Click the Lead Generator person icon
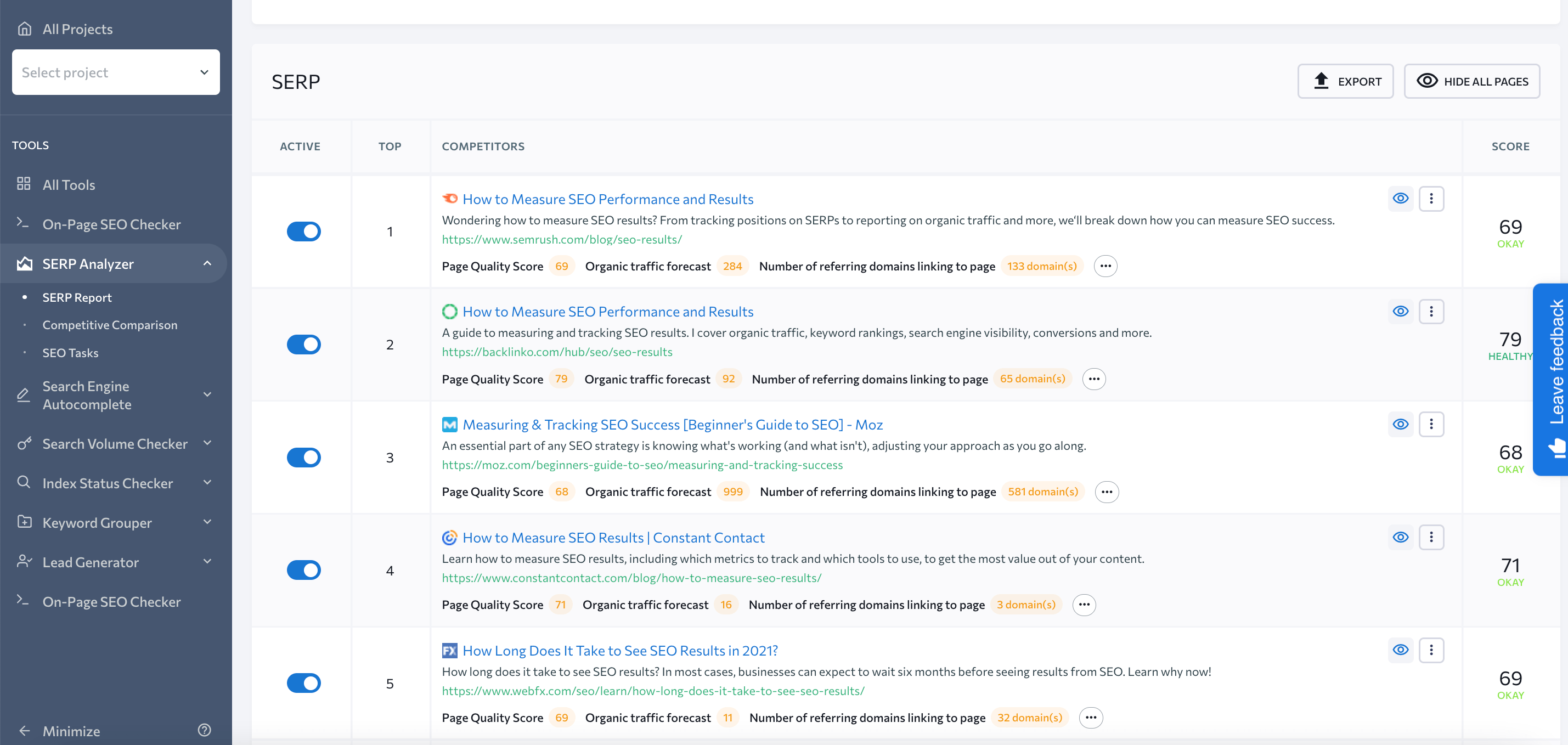1568x745 pixels. pos(24,561)
